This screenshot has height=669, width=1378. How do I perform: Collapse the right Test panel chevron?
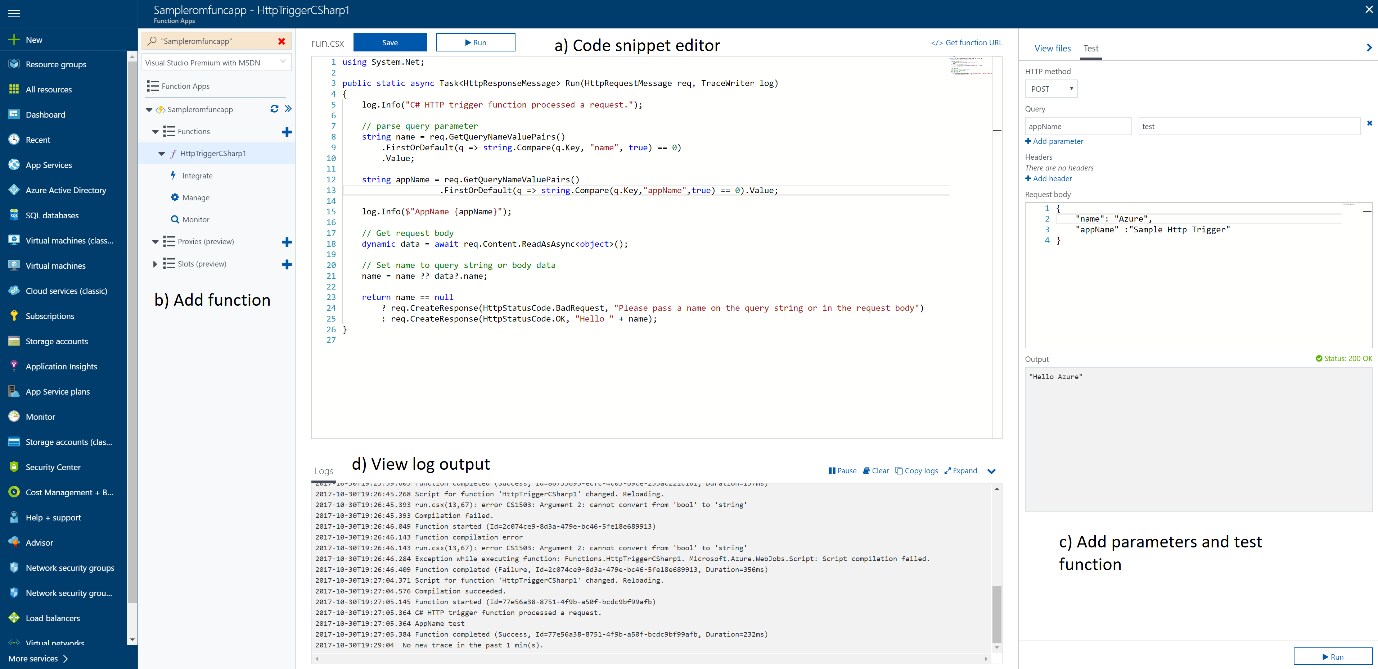click(1368, 48)
